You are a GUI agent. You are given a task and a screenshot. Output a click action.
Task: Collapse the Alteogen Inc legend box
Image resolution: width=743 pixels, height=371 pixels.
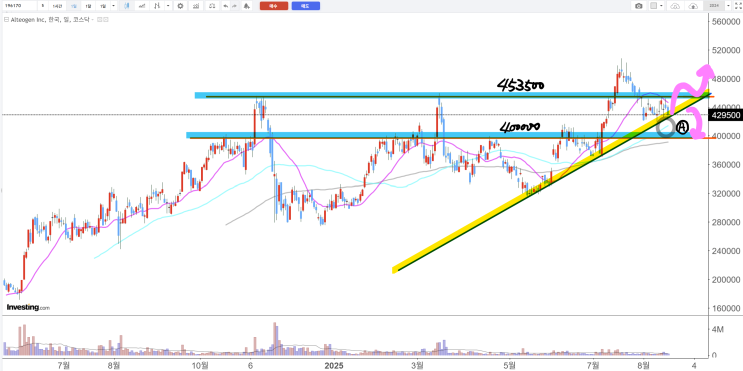pos(6,19)
